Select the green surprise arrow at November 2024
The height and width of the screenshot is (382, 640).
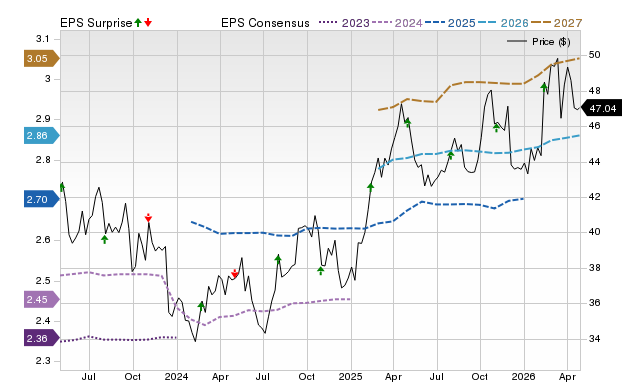click(321, 270)
